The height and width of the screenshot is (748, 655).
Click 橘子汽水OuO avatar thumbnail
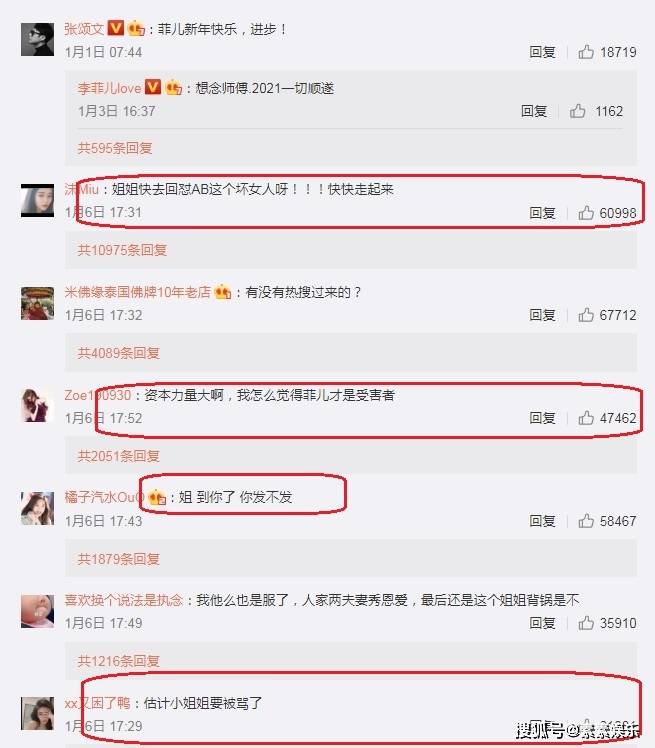37,509
